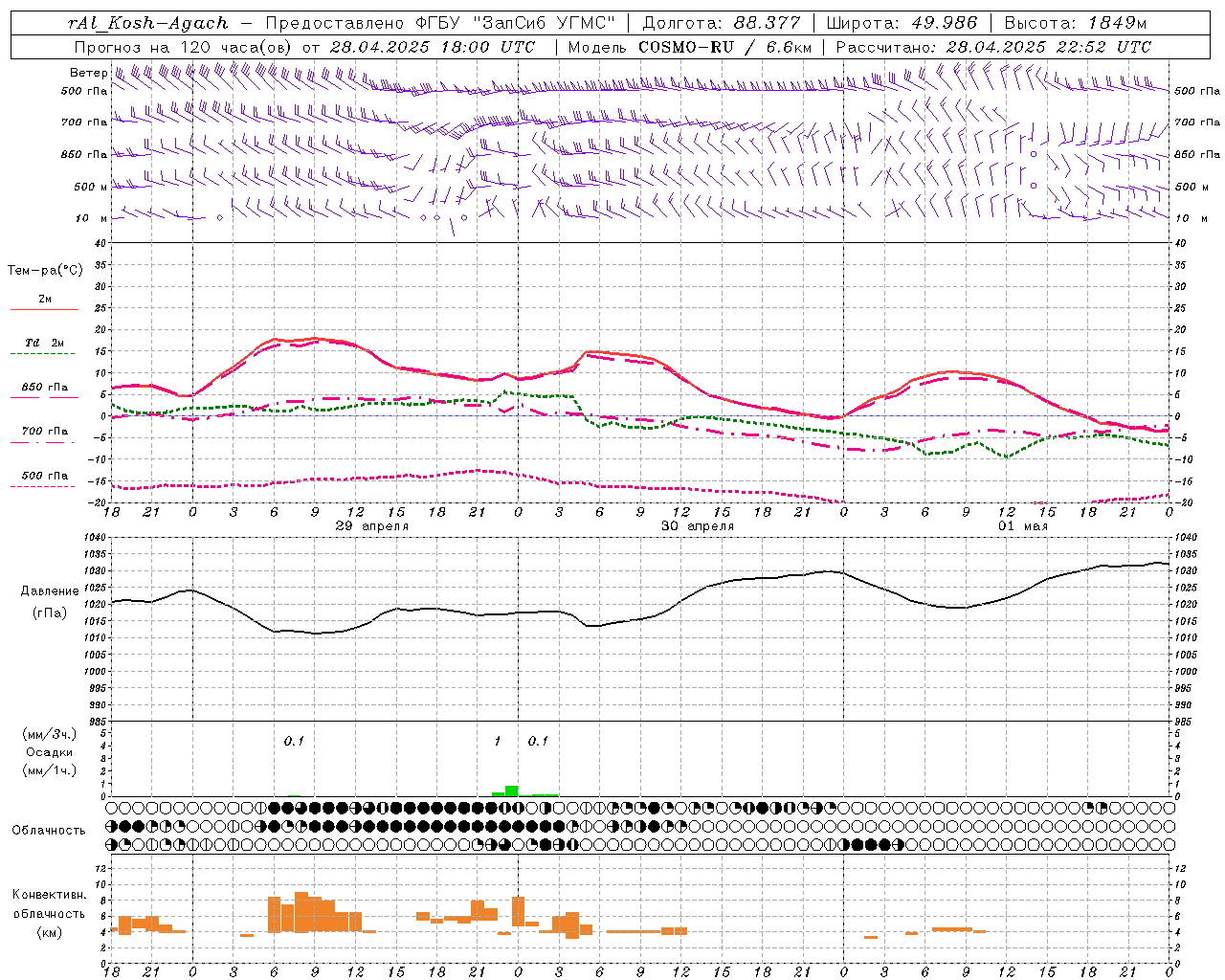
Task: Click the tallest green precipitation bar
Action: coord(512,791)
